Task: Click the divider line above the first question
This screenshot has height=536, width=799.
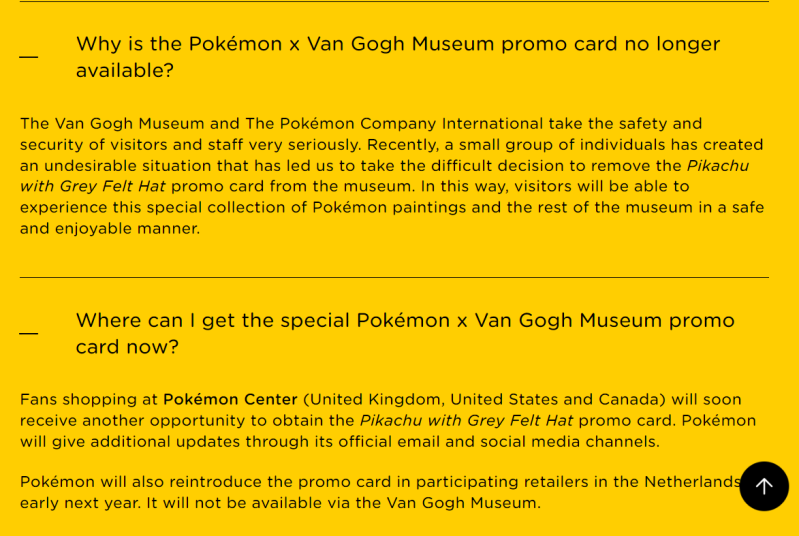Action: pos(394,2)
